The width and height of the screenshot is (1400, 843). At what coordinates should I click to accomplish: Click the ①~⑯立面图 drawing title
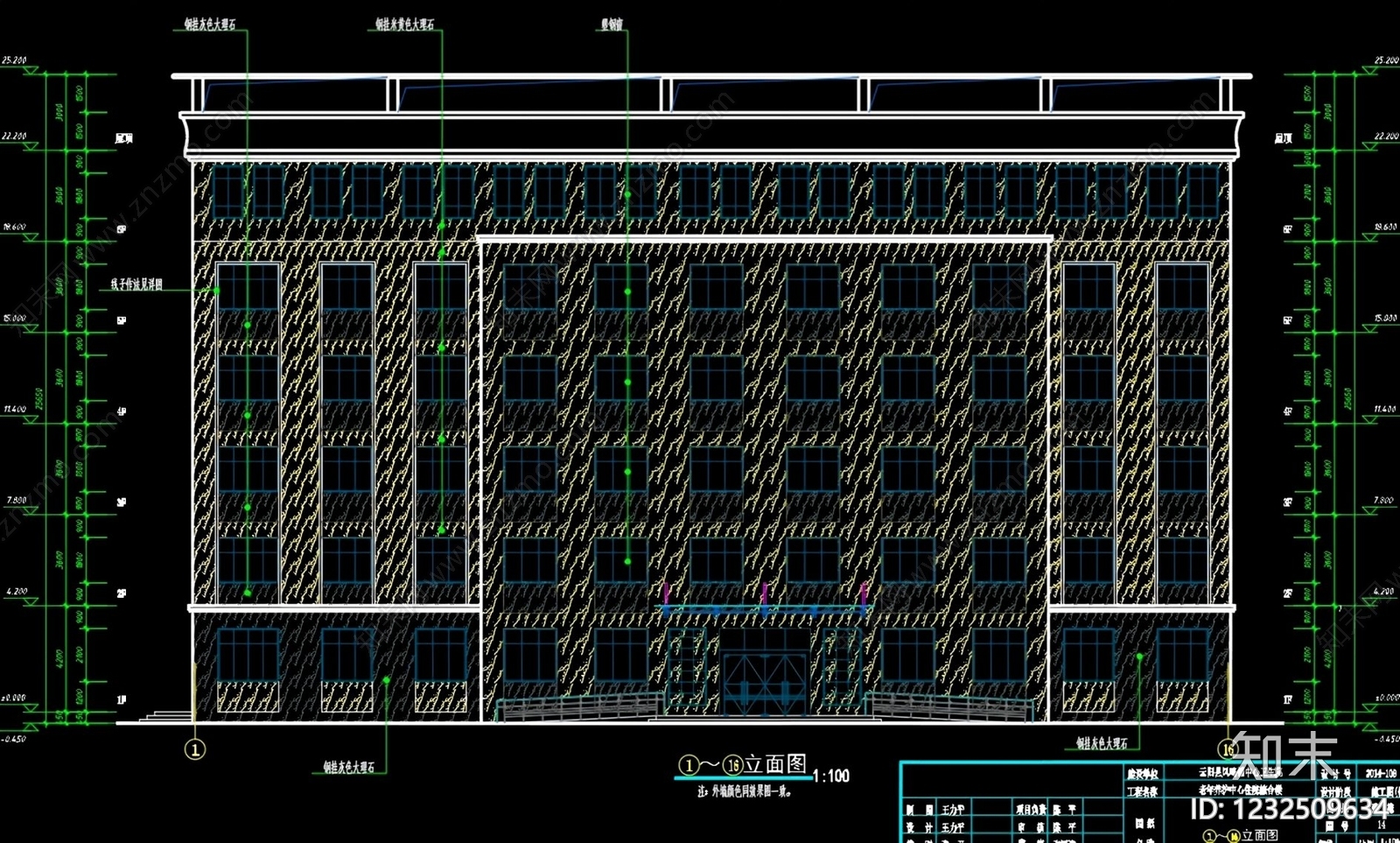(x=743, y=765)
